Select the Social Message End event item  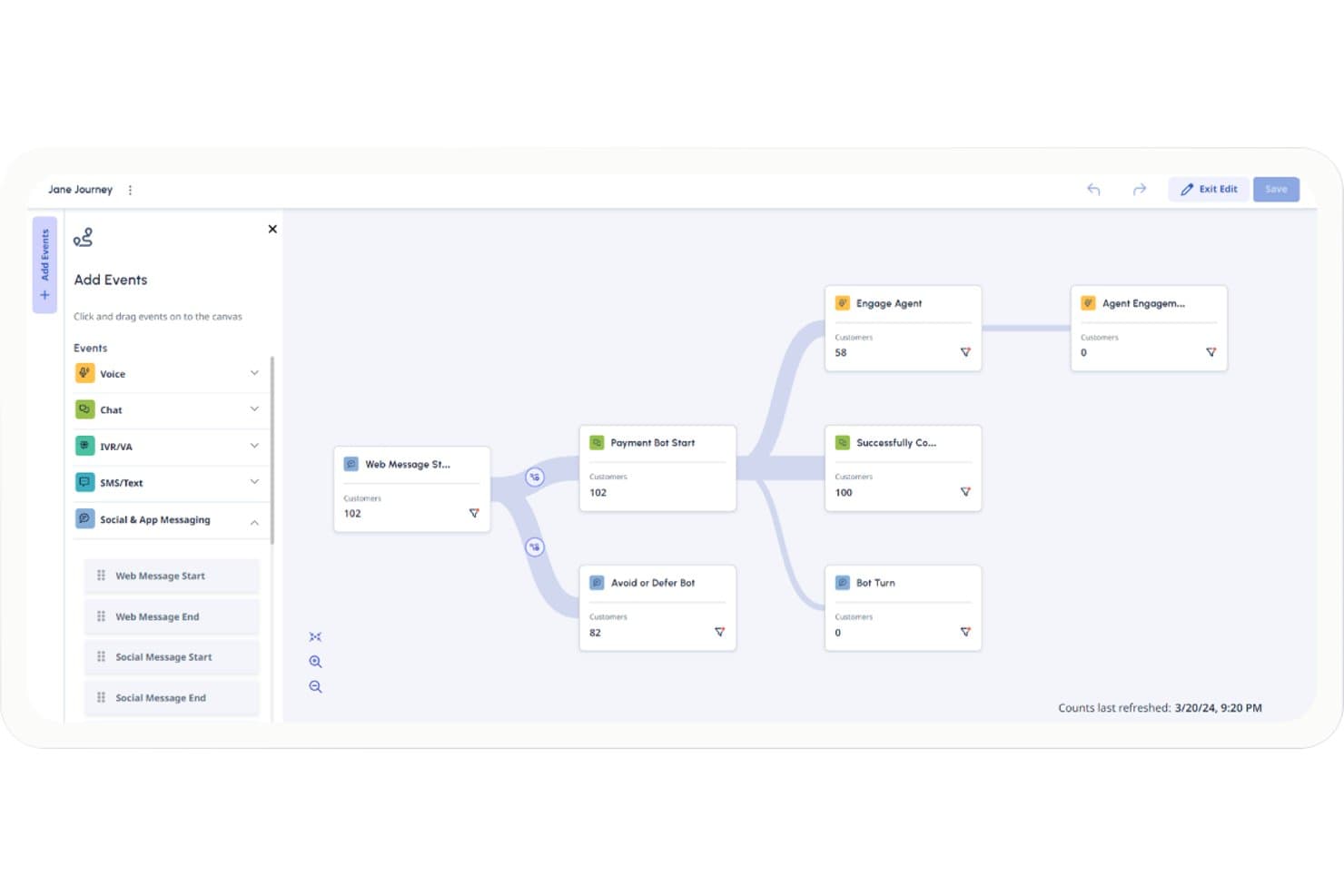pyautogui.click(x=172, y=697)
